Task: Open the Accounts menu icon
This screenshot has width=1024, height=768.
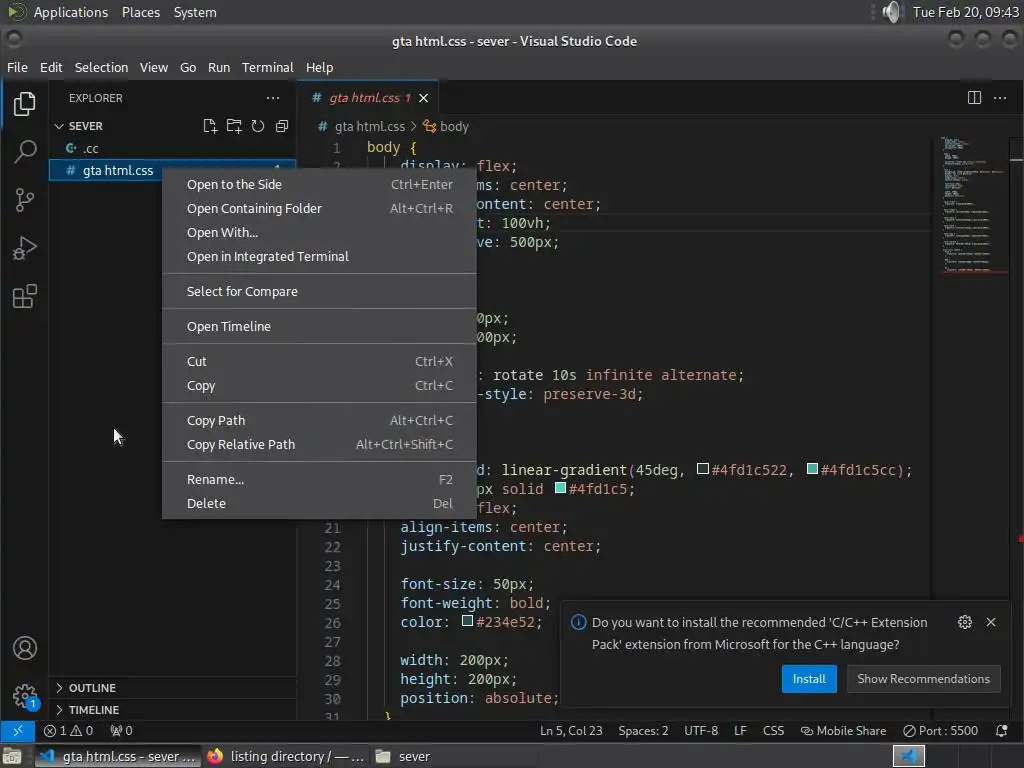Action: 25,648
